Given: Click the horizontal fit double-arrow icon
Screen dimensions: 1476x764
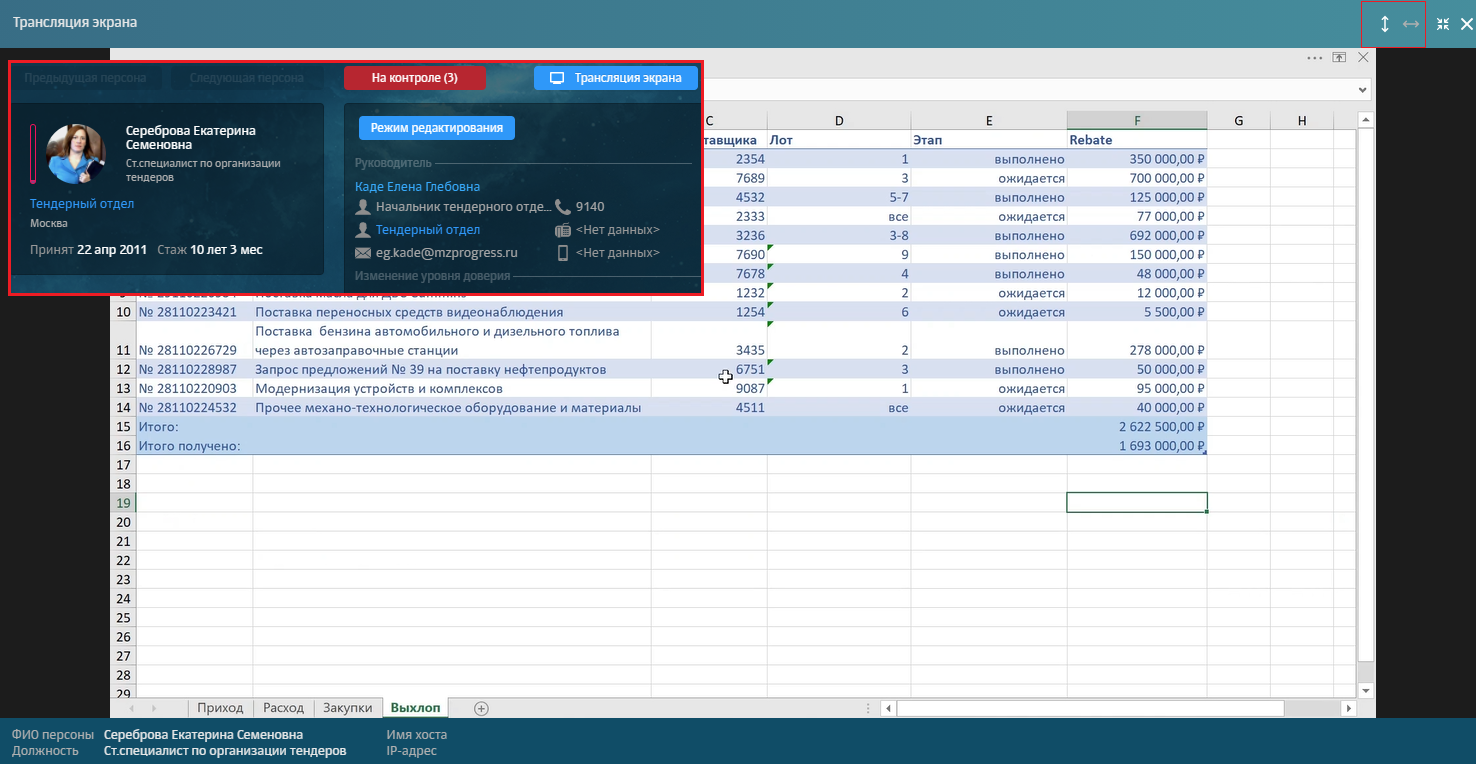Looking at the screenshot, I should pos(1411,24).
